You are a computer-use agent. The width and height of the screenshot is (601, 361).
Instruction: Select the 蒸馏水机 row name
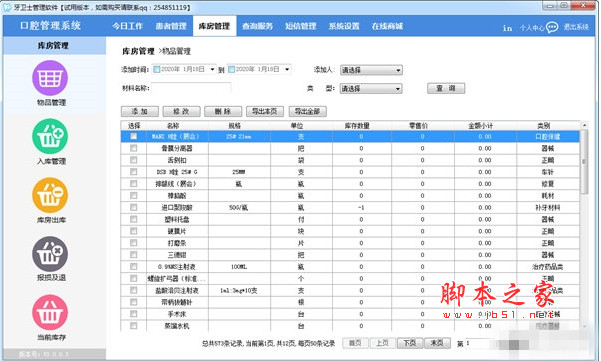click(x=177, y=326)
